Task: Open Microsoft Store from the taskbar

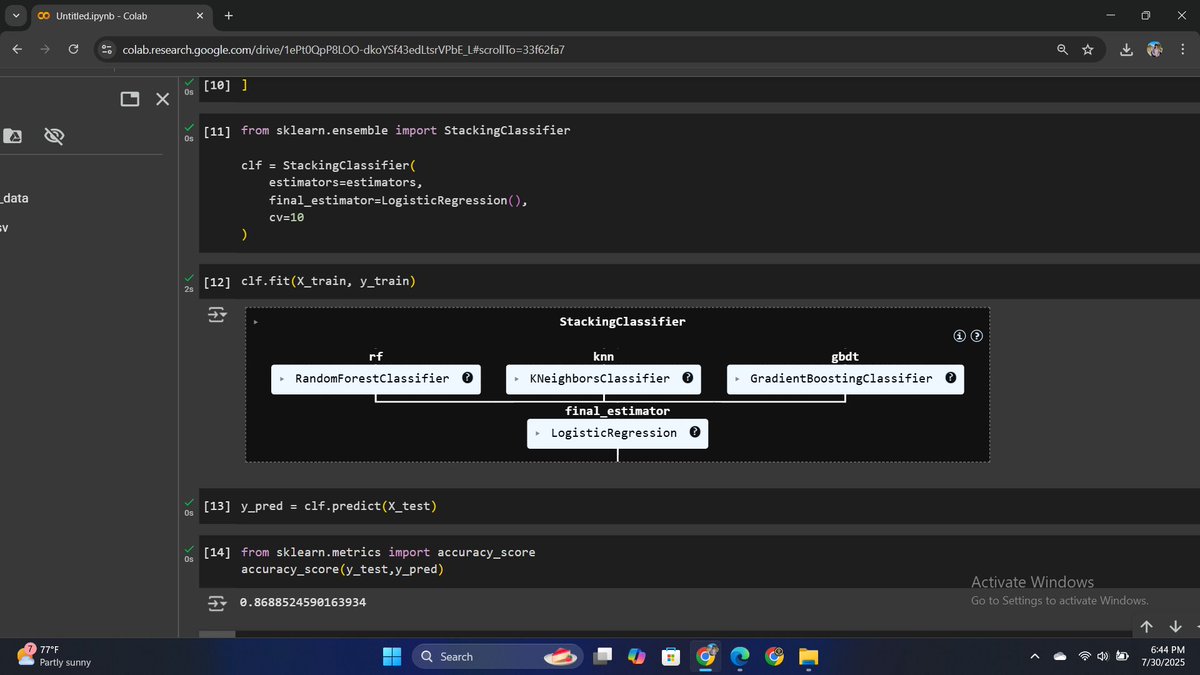Action: (671, 657)
